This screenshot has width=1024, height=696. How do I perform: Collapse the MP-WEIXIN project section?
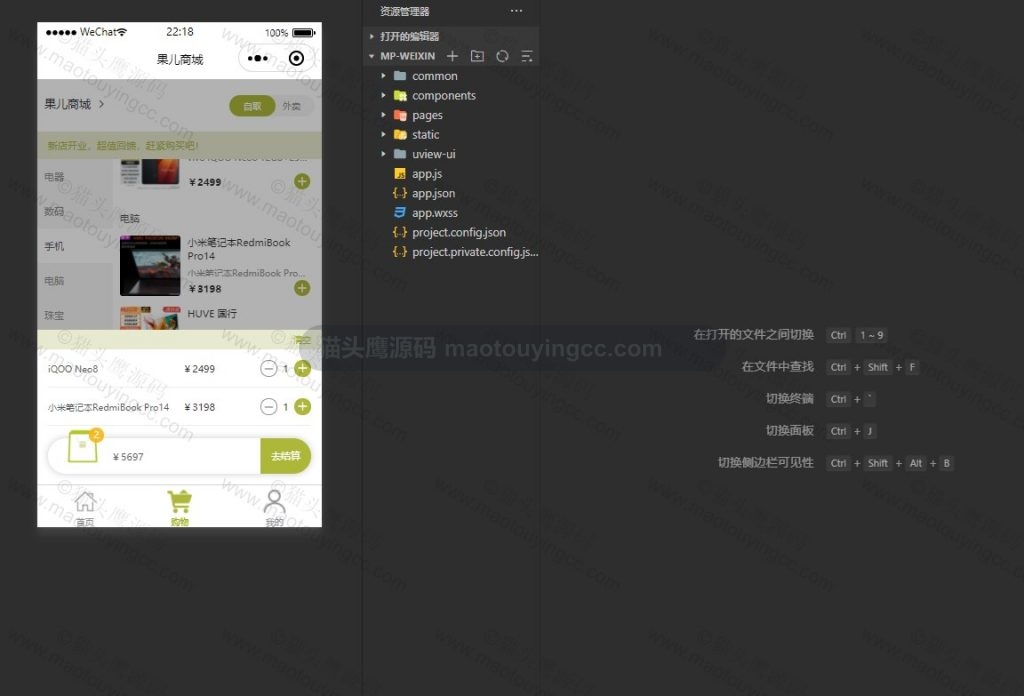(x=408, y=56)
